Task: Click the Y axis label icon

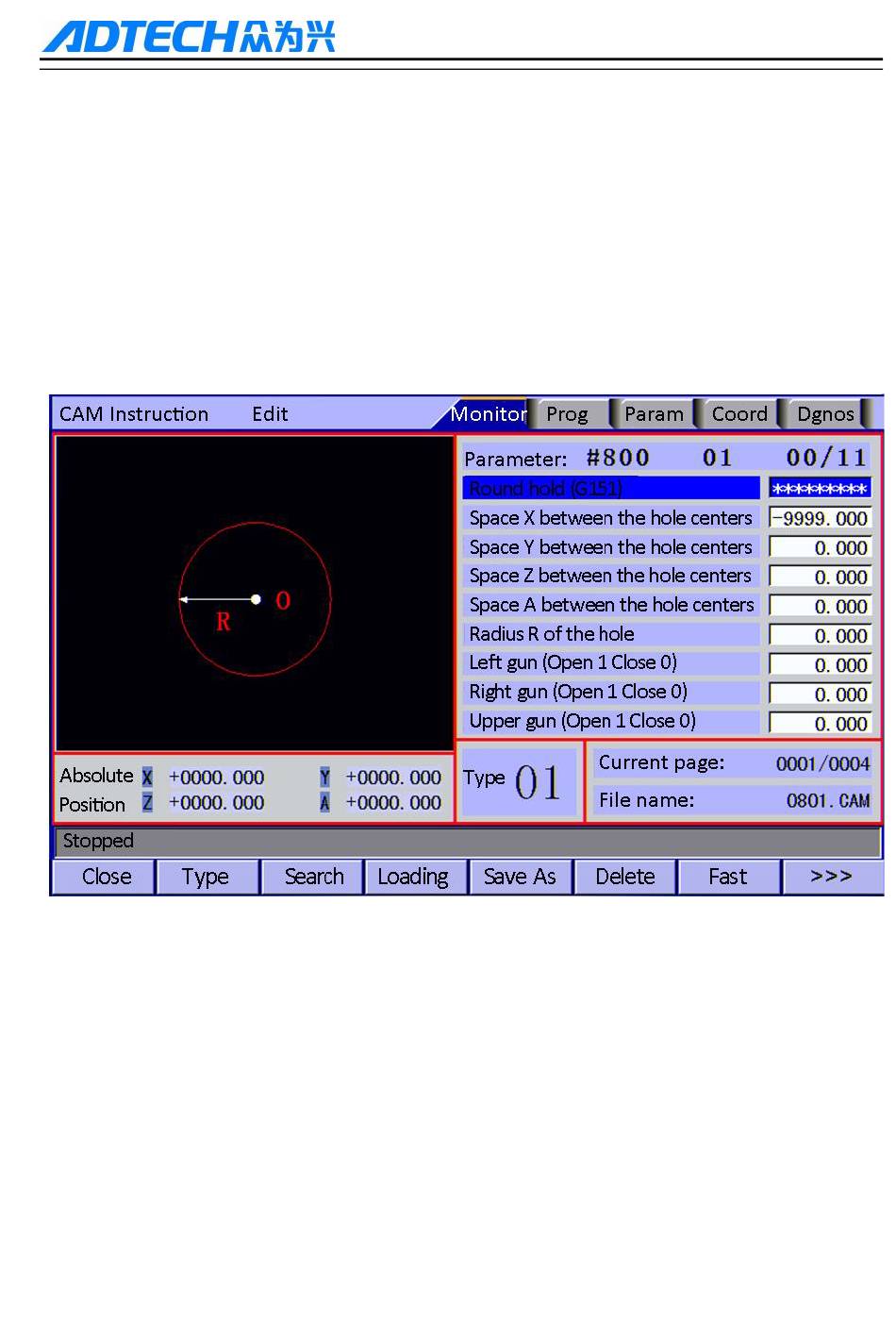Action: [x=324, y=778]
